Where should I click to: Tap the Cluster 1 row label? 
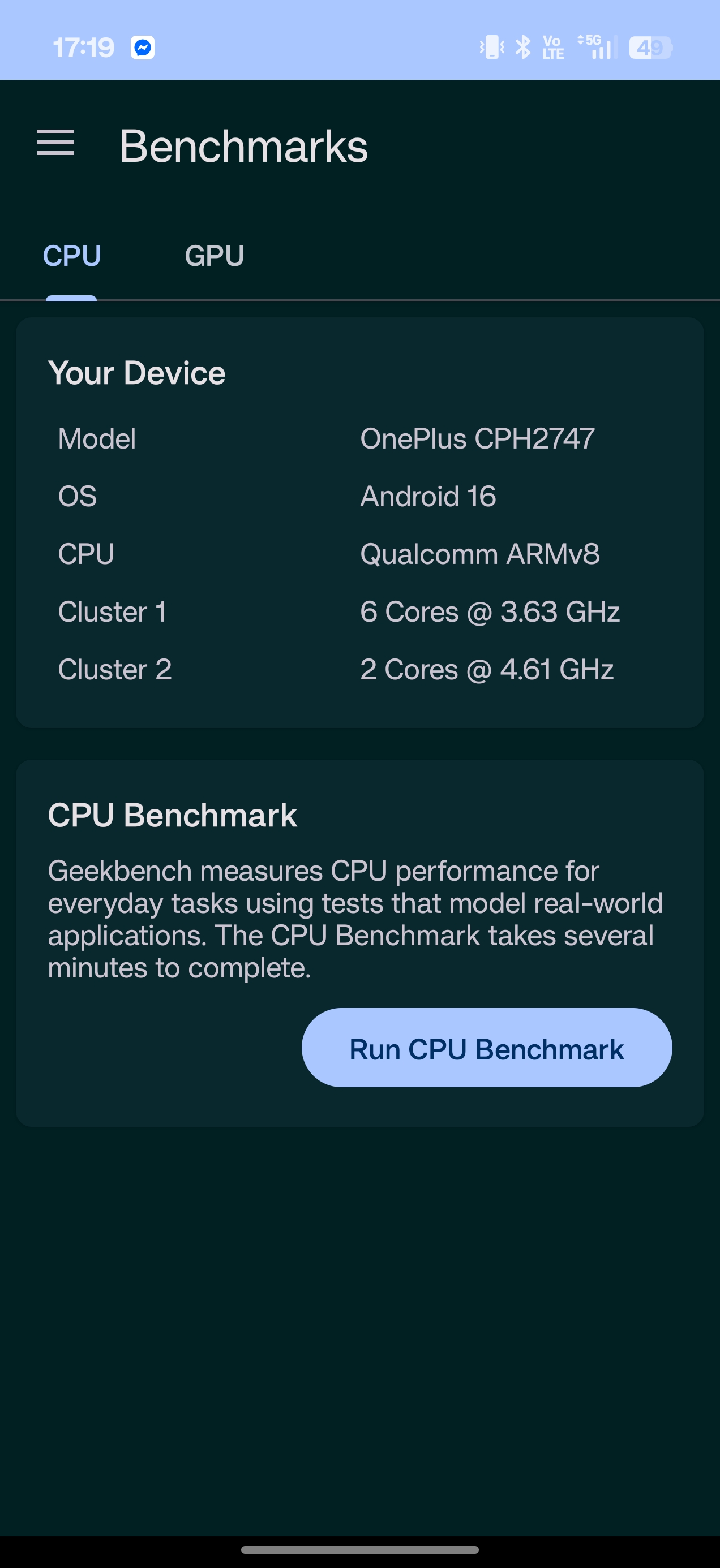[112, 611]
